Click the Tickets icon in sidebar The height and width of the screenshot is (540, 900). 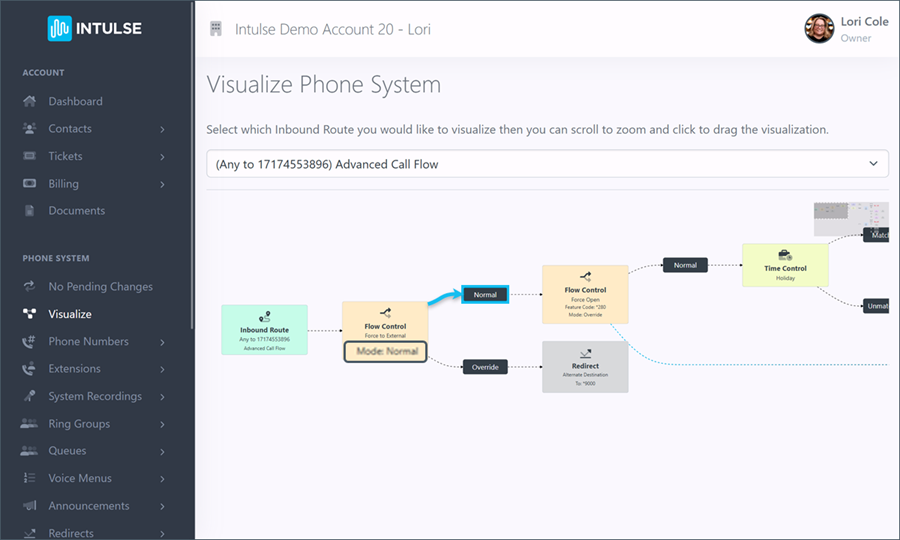(29, 156)
